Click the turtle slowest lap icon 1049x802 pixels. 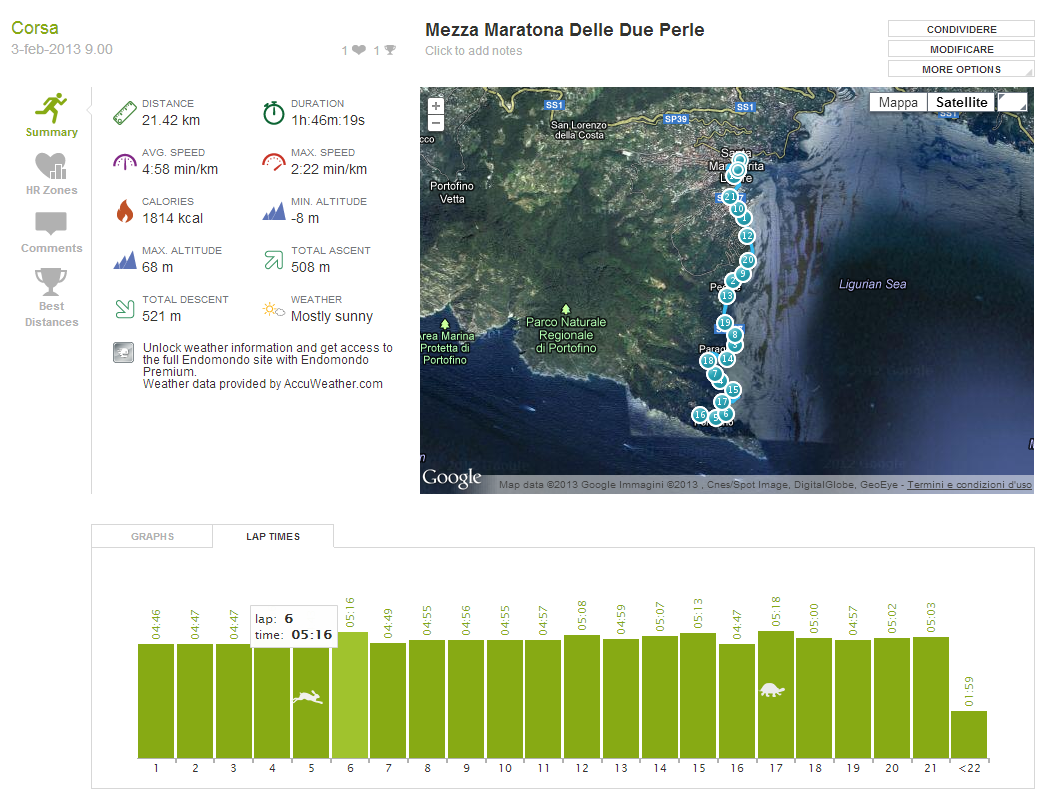772,689
